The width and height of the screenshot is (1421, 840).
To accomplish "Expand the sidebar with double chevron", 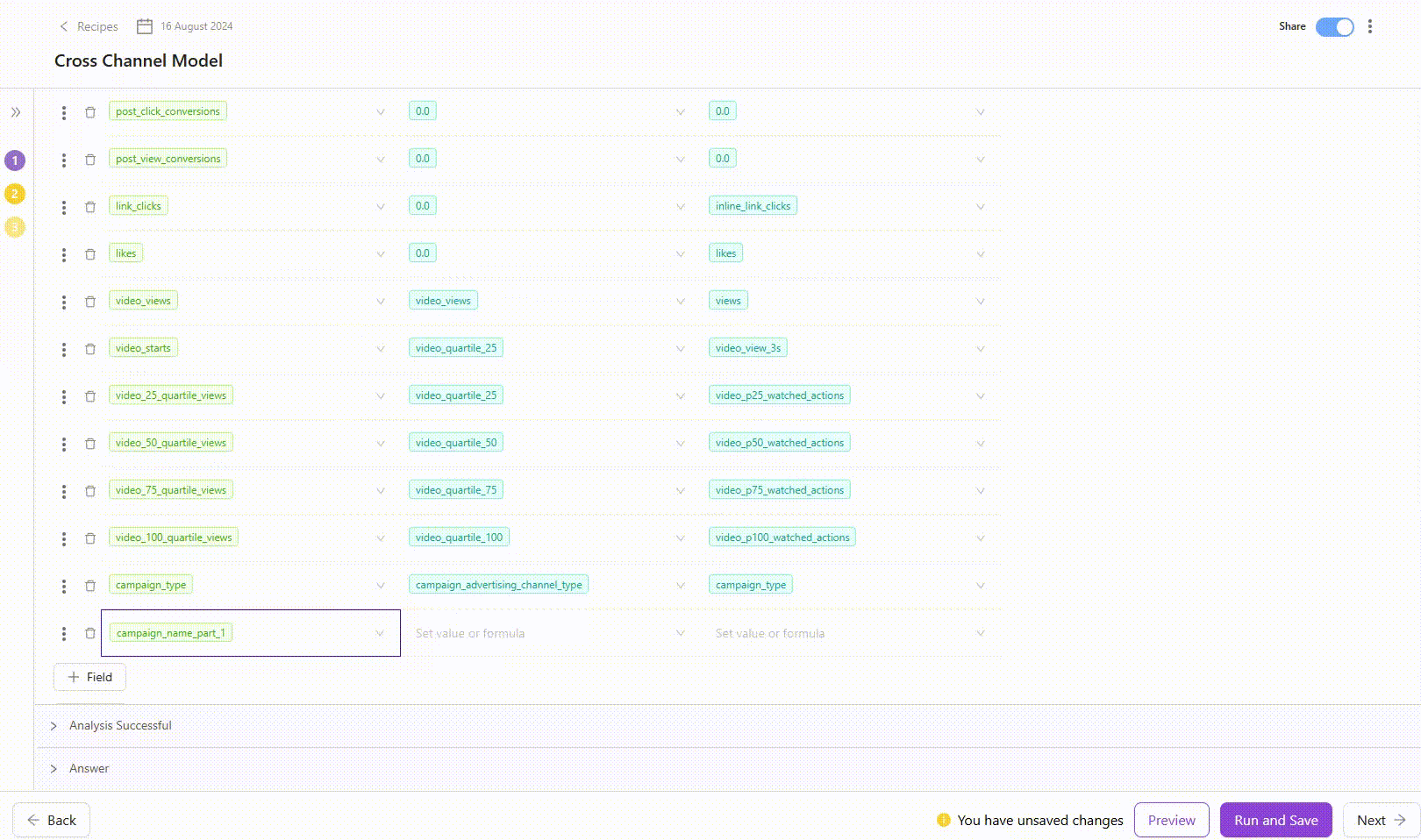I will (16, 112).
